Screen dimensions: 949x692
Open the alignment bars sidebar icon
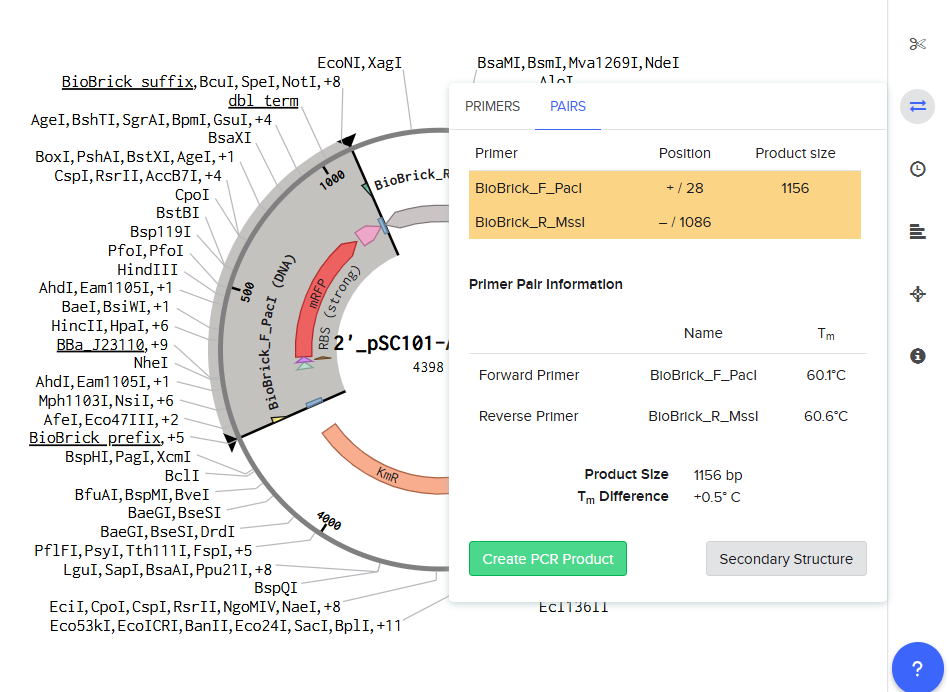click(x=917, y=232)
